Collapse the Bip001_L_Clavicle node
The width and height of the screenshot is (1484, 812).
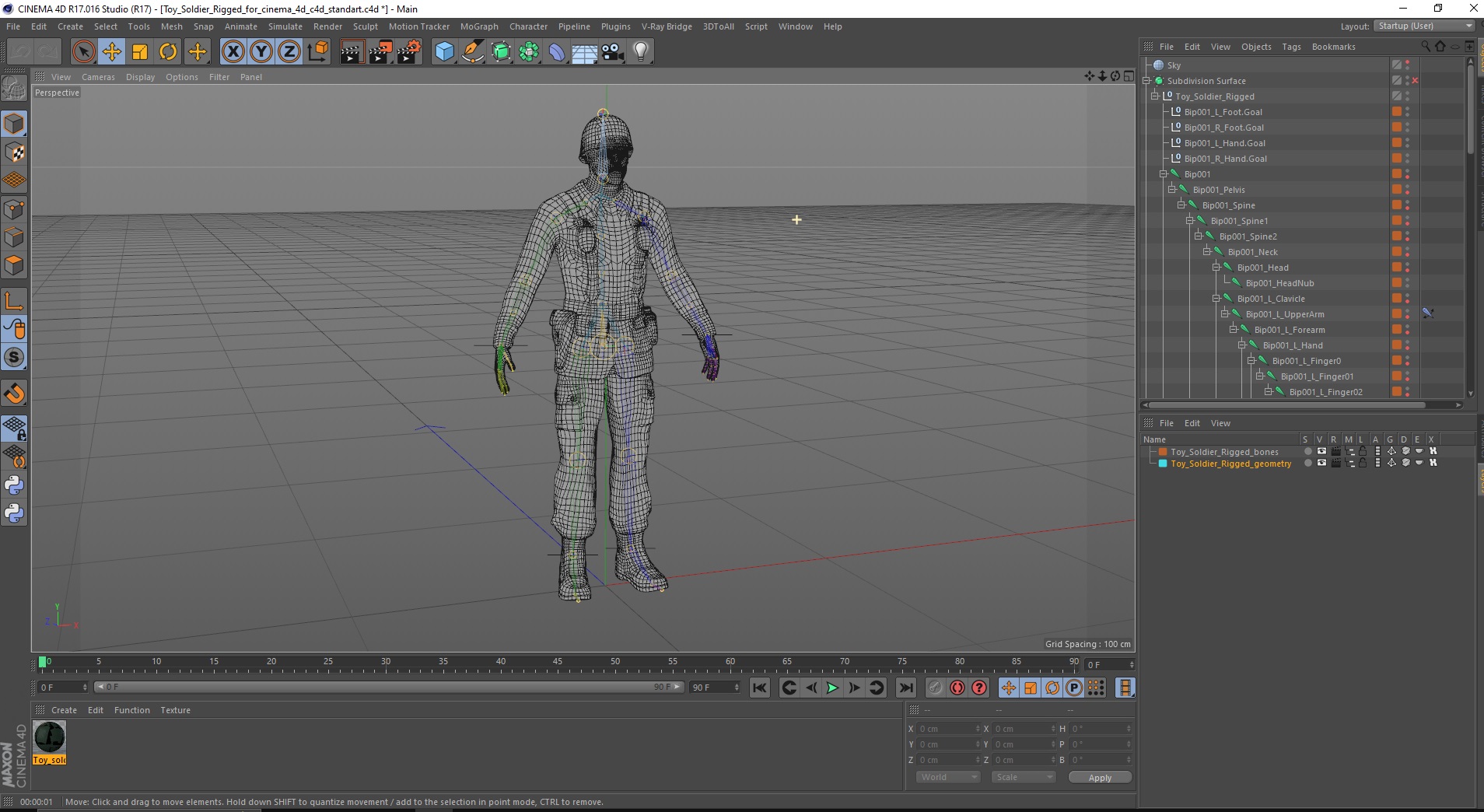point(1216,299)
